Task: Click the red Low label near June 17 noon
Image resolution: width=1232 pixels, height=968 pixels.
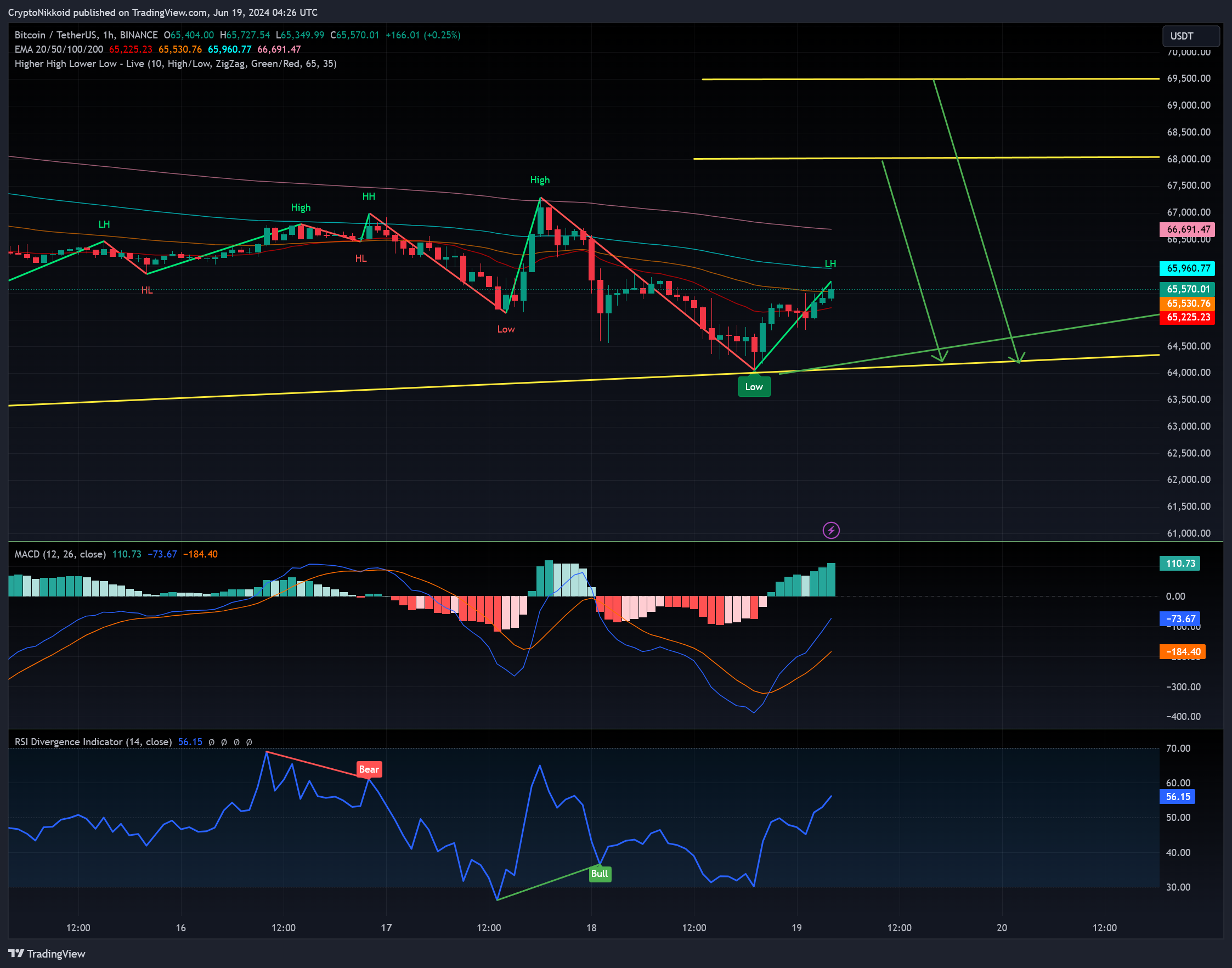Action: coord(506,329)
